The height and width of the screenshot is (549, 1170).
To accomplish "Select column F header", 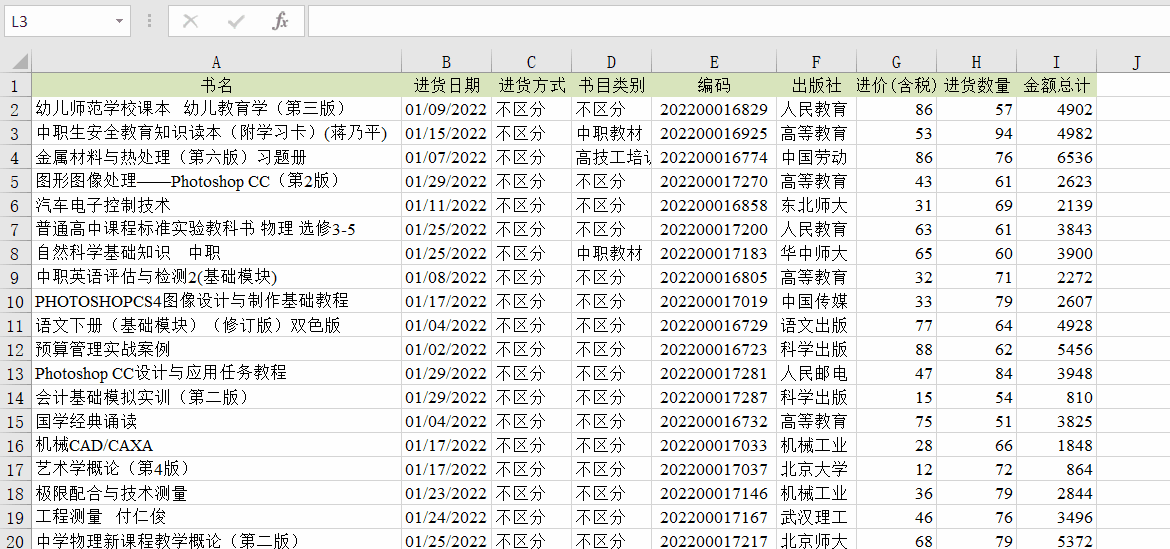I will coord(816,62).
